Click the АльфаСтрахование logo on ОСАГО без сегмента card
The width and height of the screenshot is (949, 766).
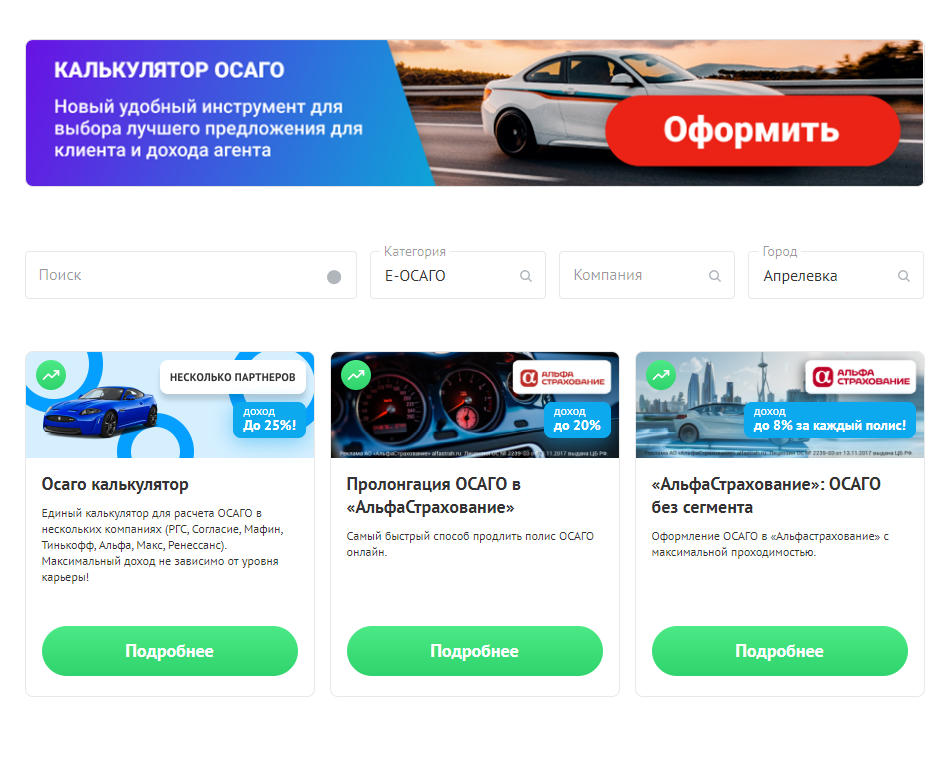861,377
